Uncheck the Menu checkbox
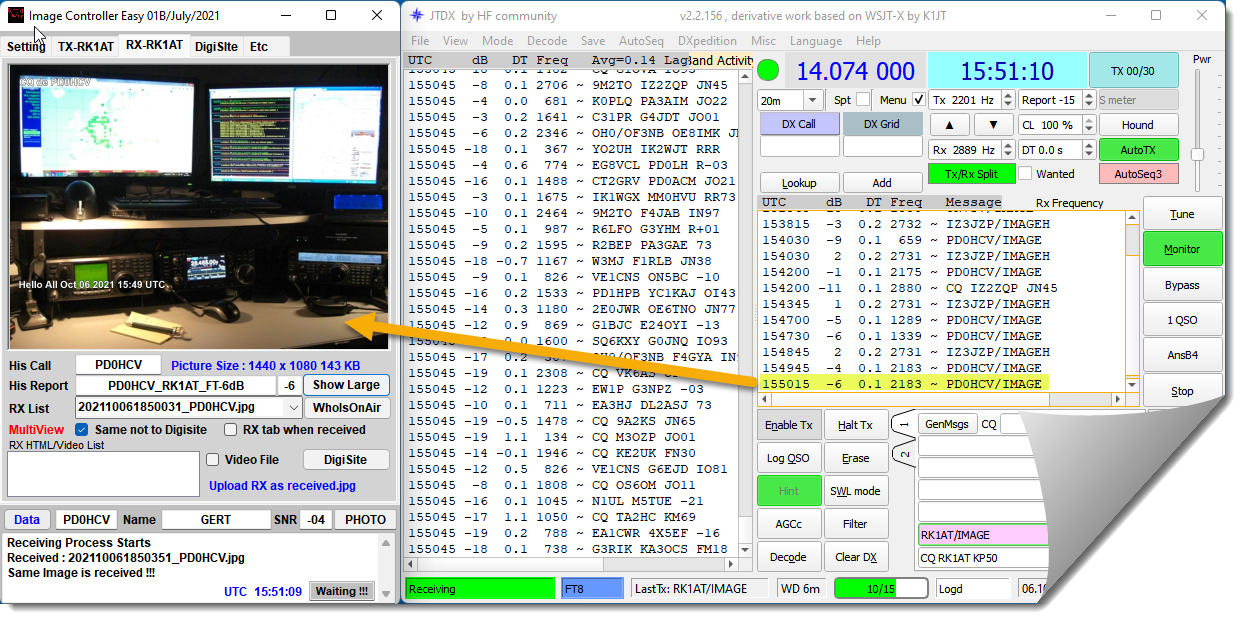This screenshot has width=1241, height=619. [919, 100]
